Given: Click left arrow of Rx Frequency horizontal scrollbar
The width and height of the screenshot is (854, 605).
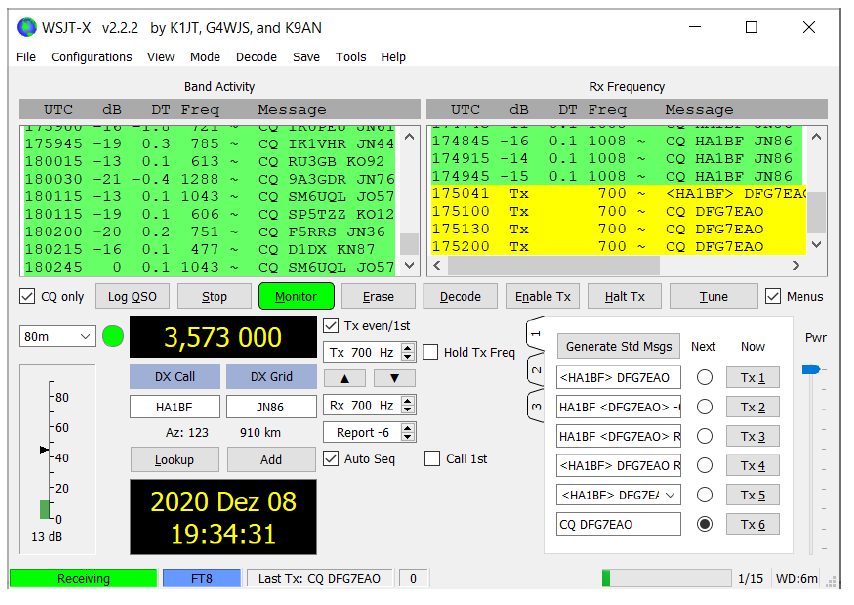Looking at the screenshot, I should pyautogui.click(x=437, y=265).
